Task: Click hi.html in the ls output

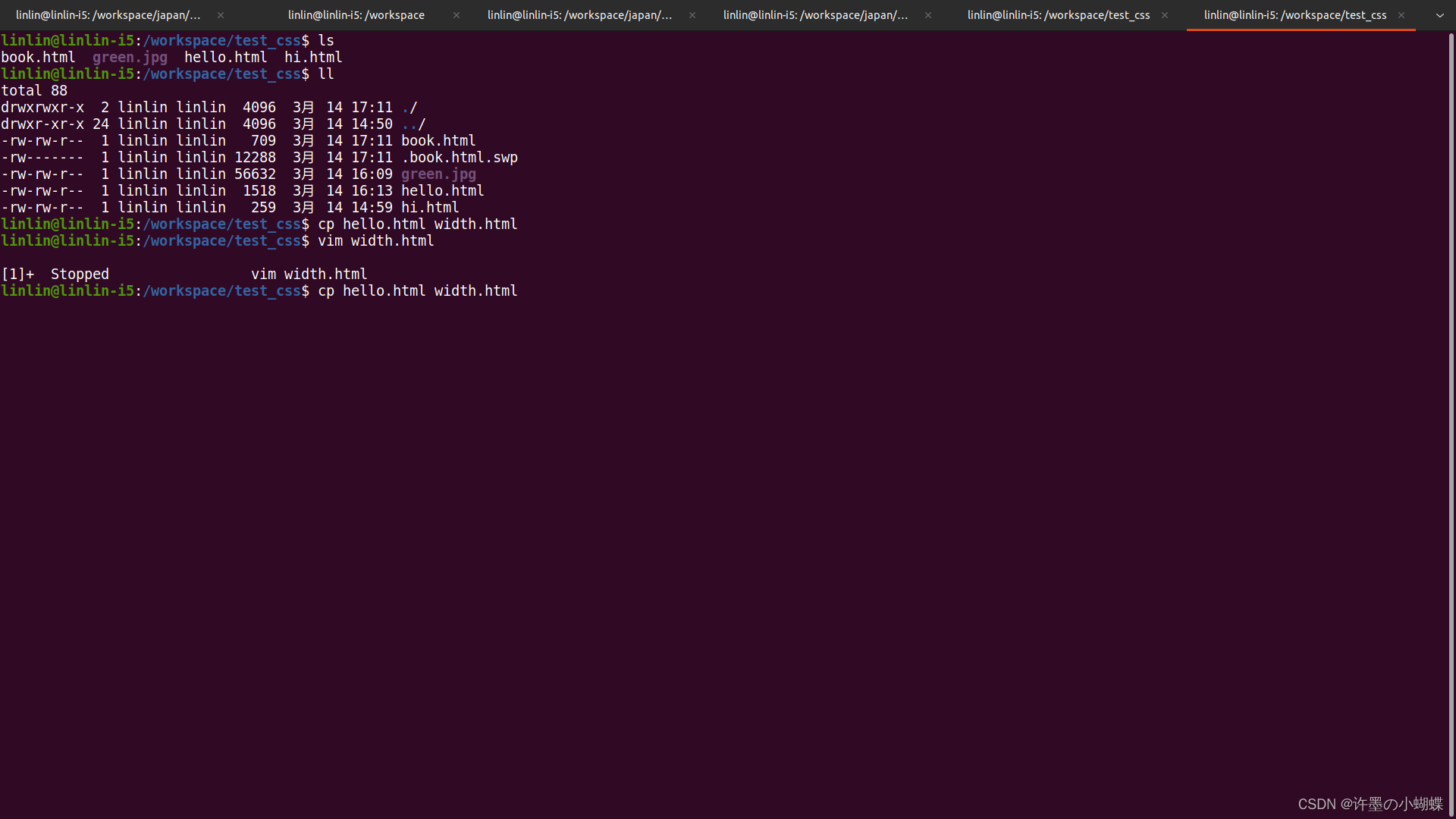Action: pyautogui.click(x=313, y=58)
